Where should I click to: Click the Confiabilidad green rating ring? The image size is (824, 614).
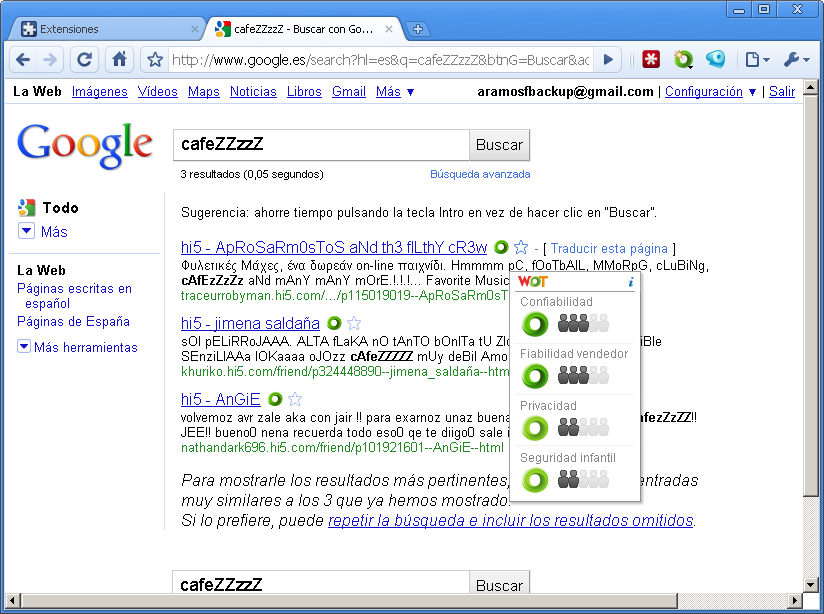535,324
